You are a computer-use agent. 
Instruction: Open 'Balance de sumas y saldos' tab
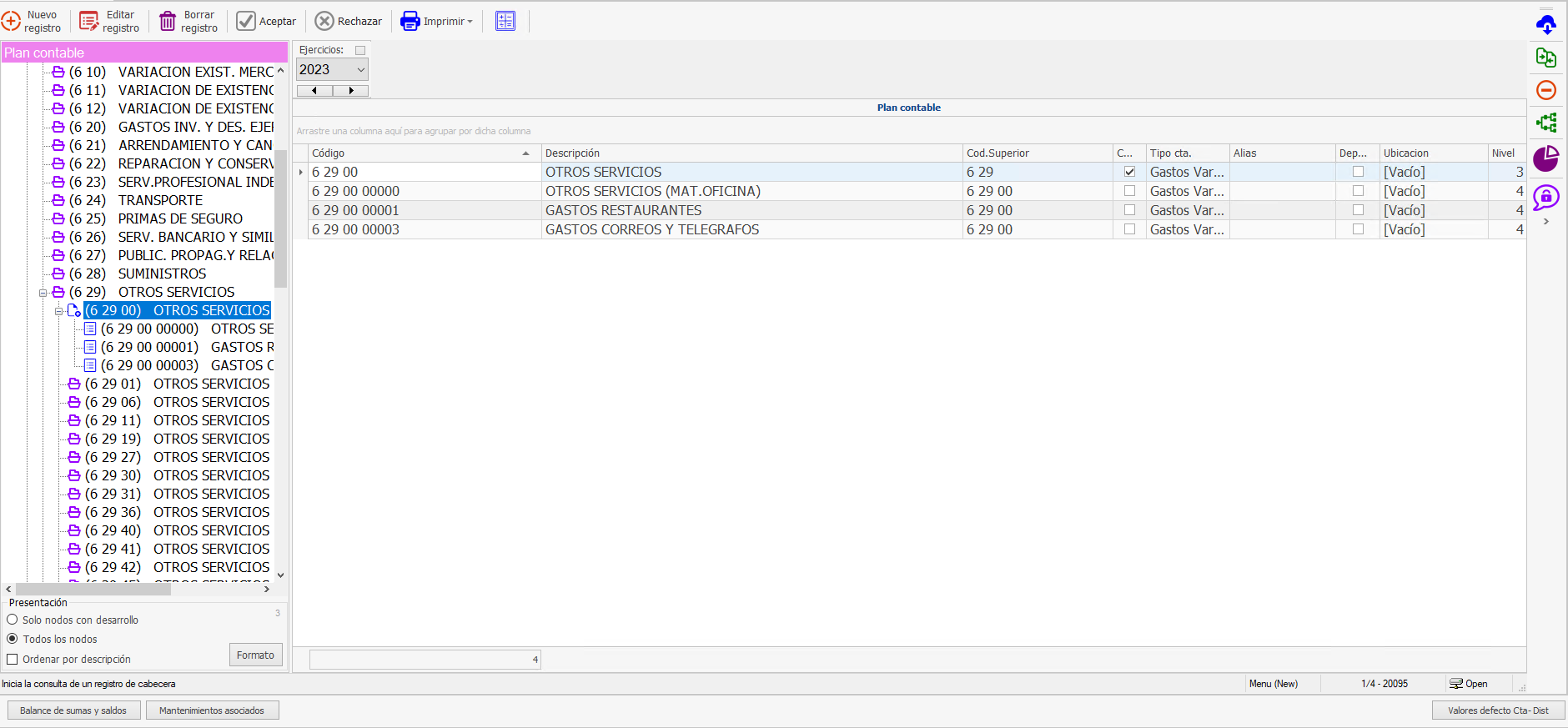[x=73, y=710]
